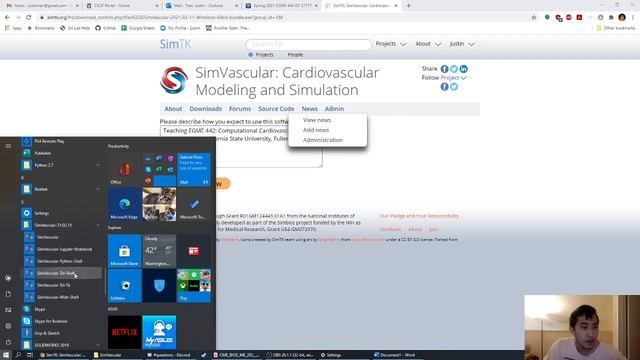Select the Projects search radio button

tap(251, 55)
